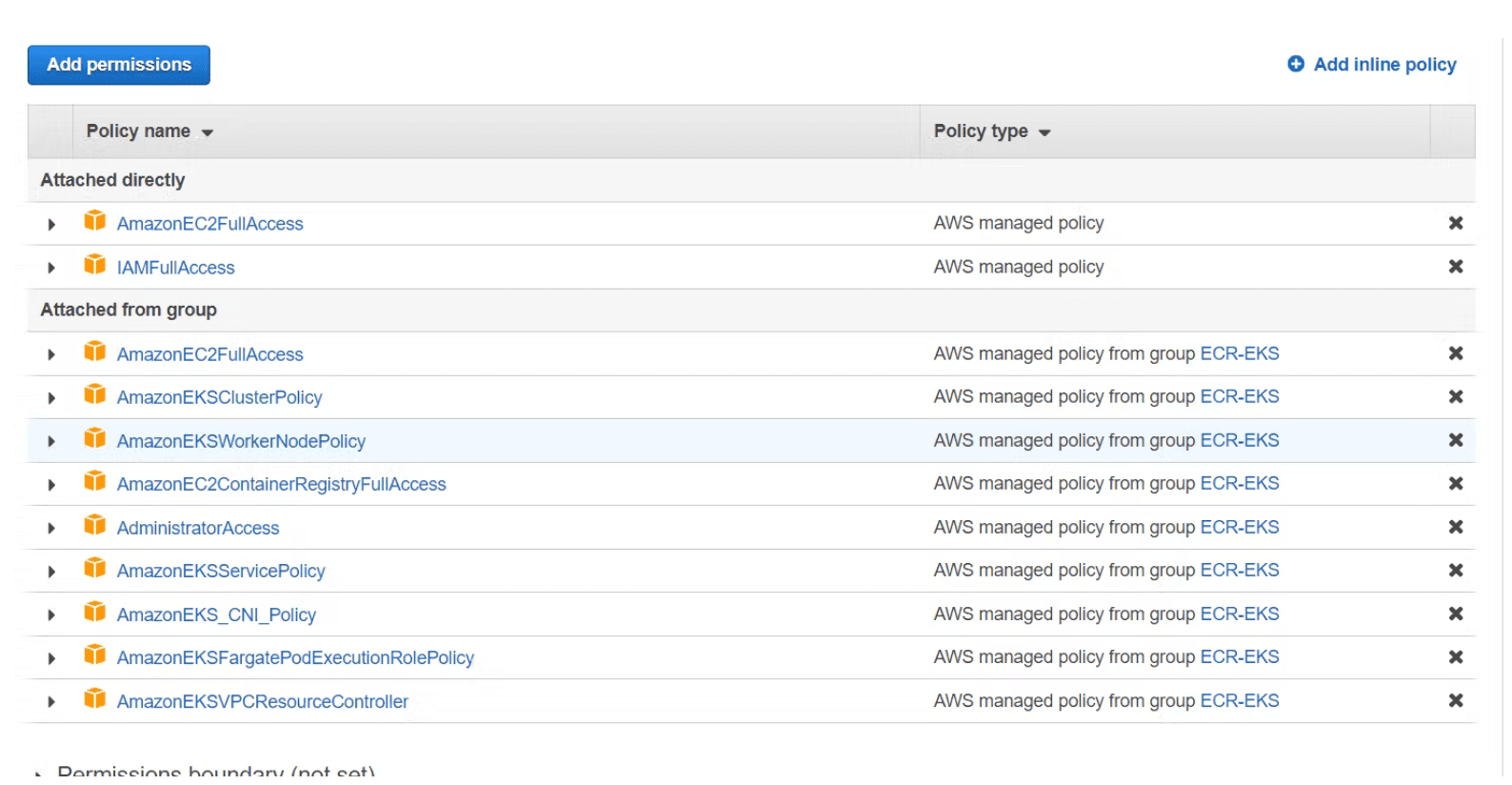Image resolution: width=1512 pixels, height=785 pixels.
Task: Open the AmazonEC2FullAccess link under Attached from group
Action: (x=210, y=354)
